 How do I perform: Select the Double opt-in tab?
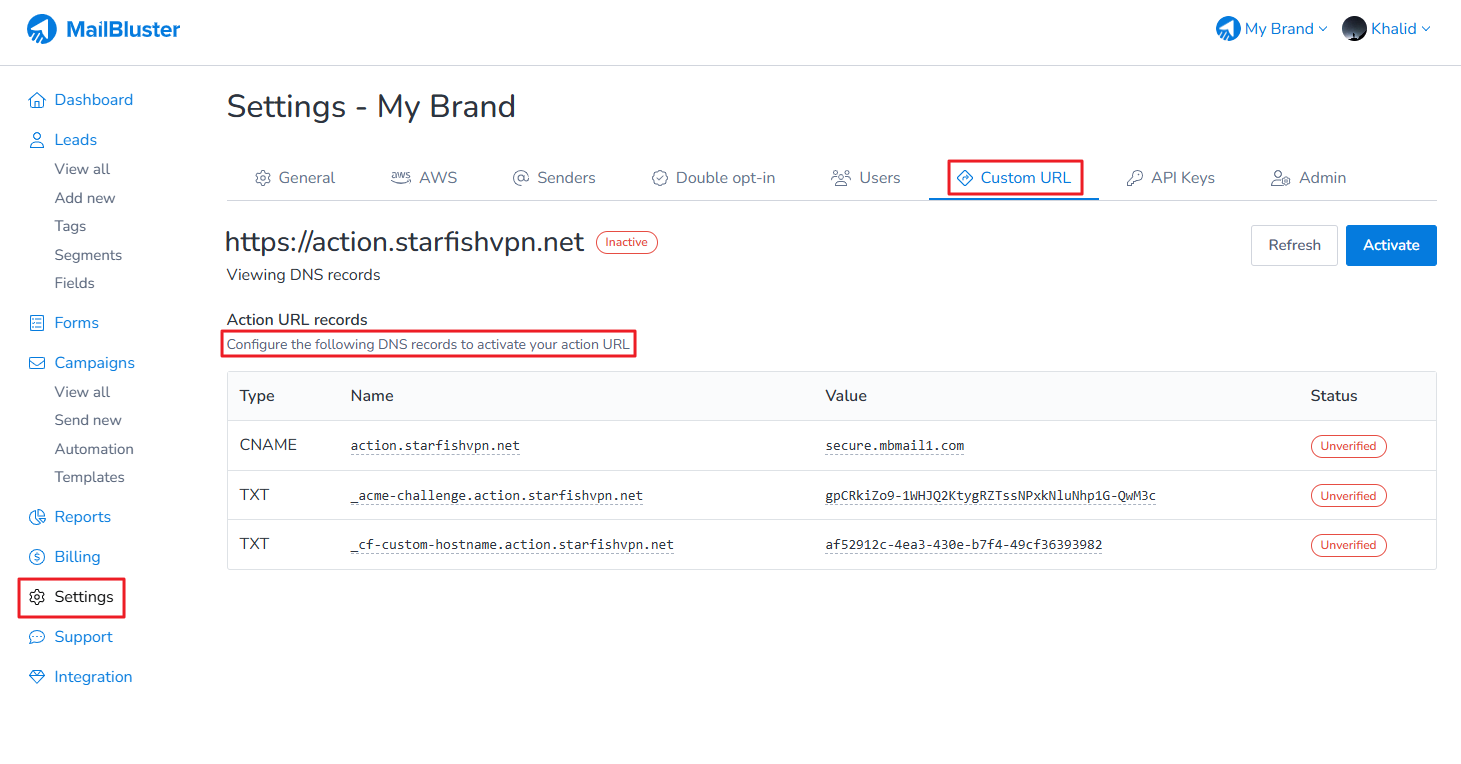pos(712,178)
